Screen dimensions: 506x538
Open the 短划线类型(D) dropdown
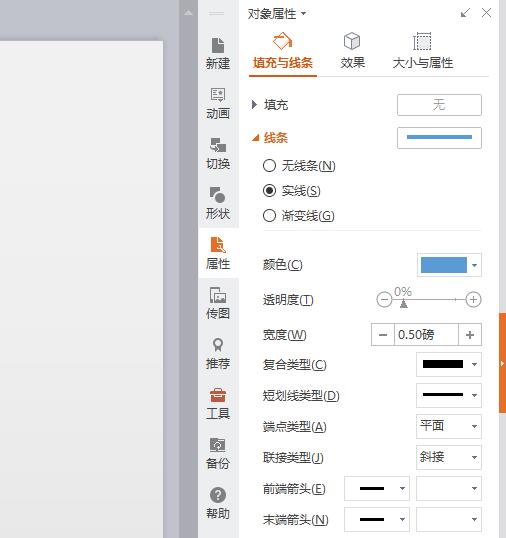pos(449,395)
